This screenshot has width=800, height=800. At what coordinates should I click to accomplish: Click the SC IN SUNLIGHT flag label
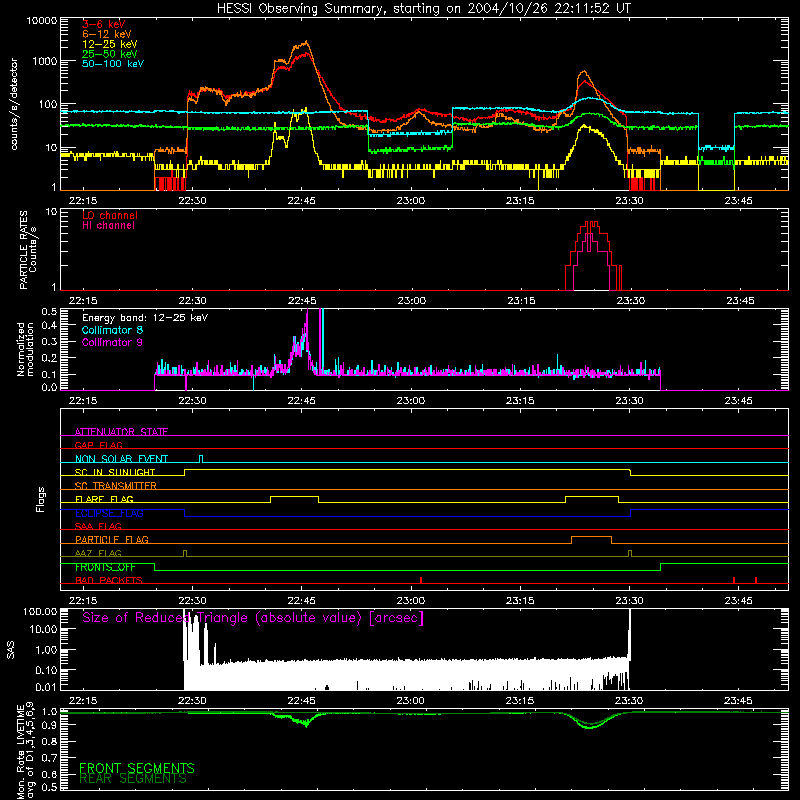click(115, 472)
